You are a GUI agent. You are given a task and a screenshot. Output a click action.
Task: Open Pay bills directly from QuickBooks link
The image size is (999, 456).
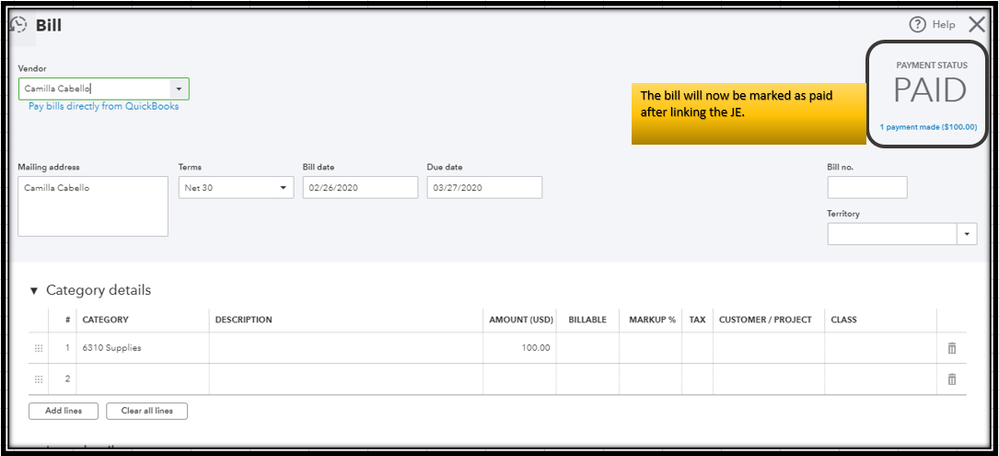(104, 106)
